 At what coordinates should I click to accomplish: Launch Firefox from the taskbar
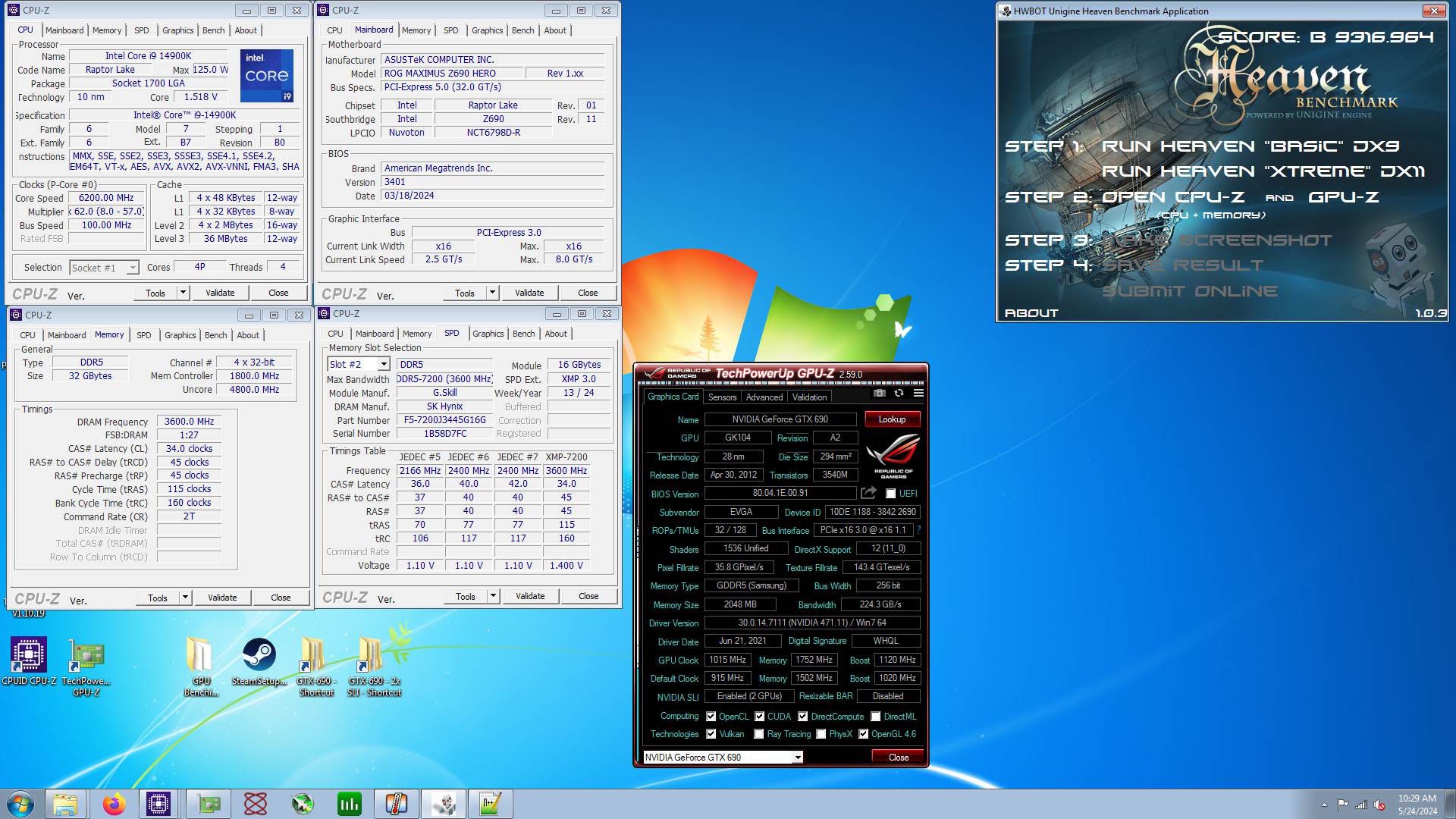tap(115, 804)
